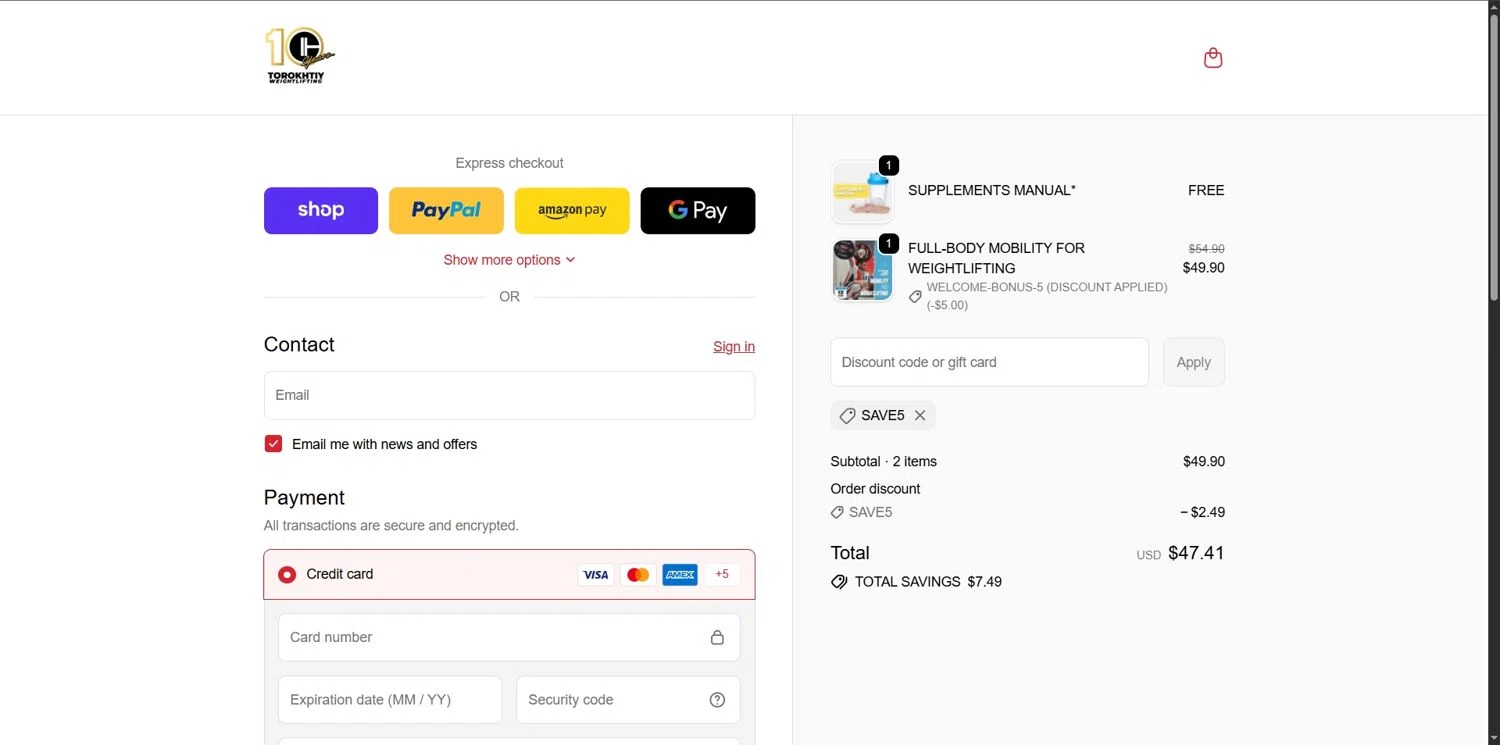
Task: Click the WELCOME-BONUS-5 tag icon
Action: (915, 297)
